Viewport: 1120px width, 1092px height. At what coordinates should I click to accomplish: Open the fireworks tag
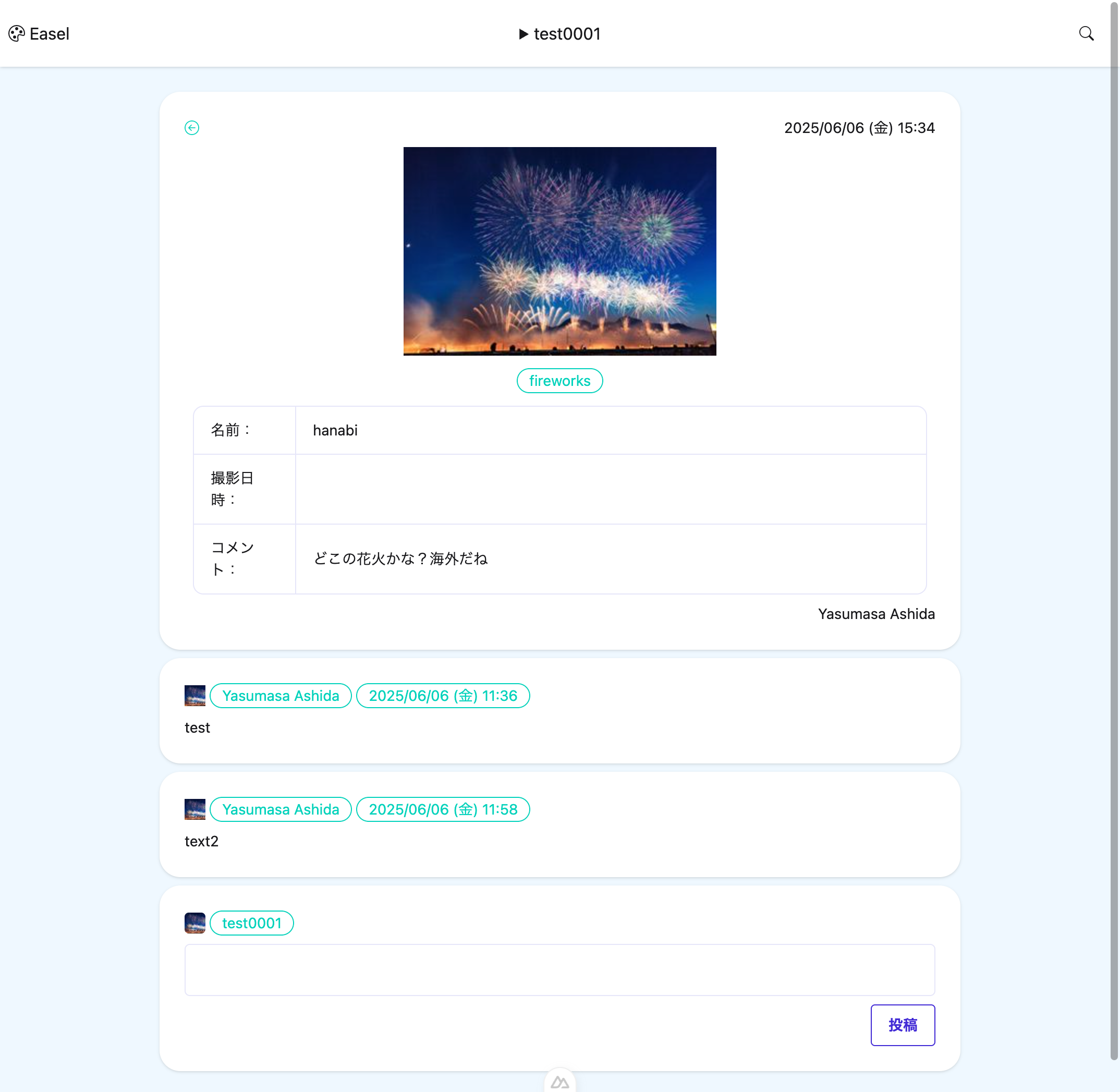(559, 380)
